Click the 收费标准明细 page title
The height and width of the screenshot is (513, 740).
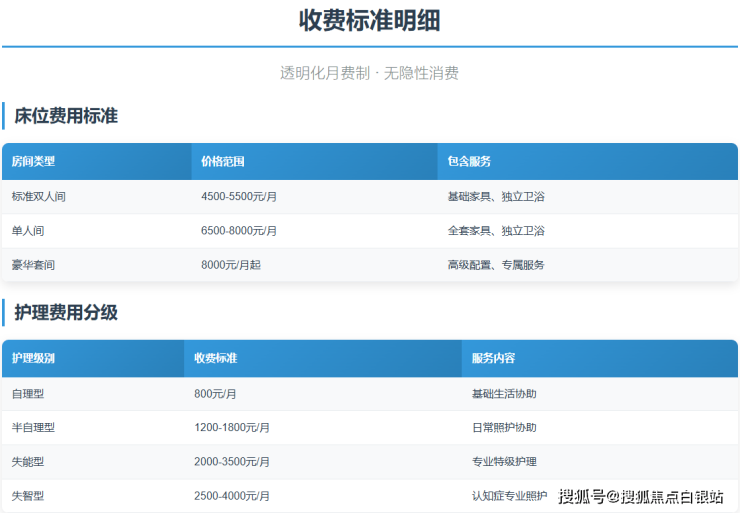pos(369,20)
